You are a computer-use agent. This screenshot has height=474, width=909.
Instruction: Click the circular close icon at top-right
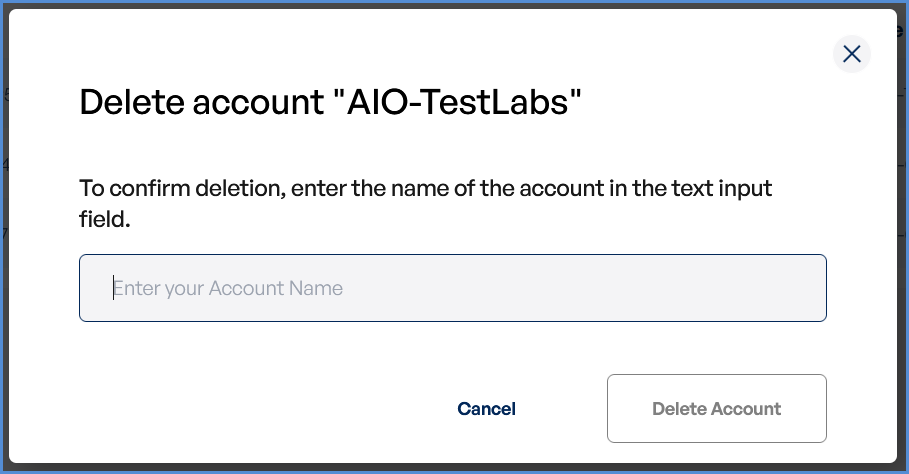pos(851,54)
